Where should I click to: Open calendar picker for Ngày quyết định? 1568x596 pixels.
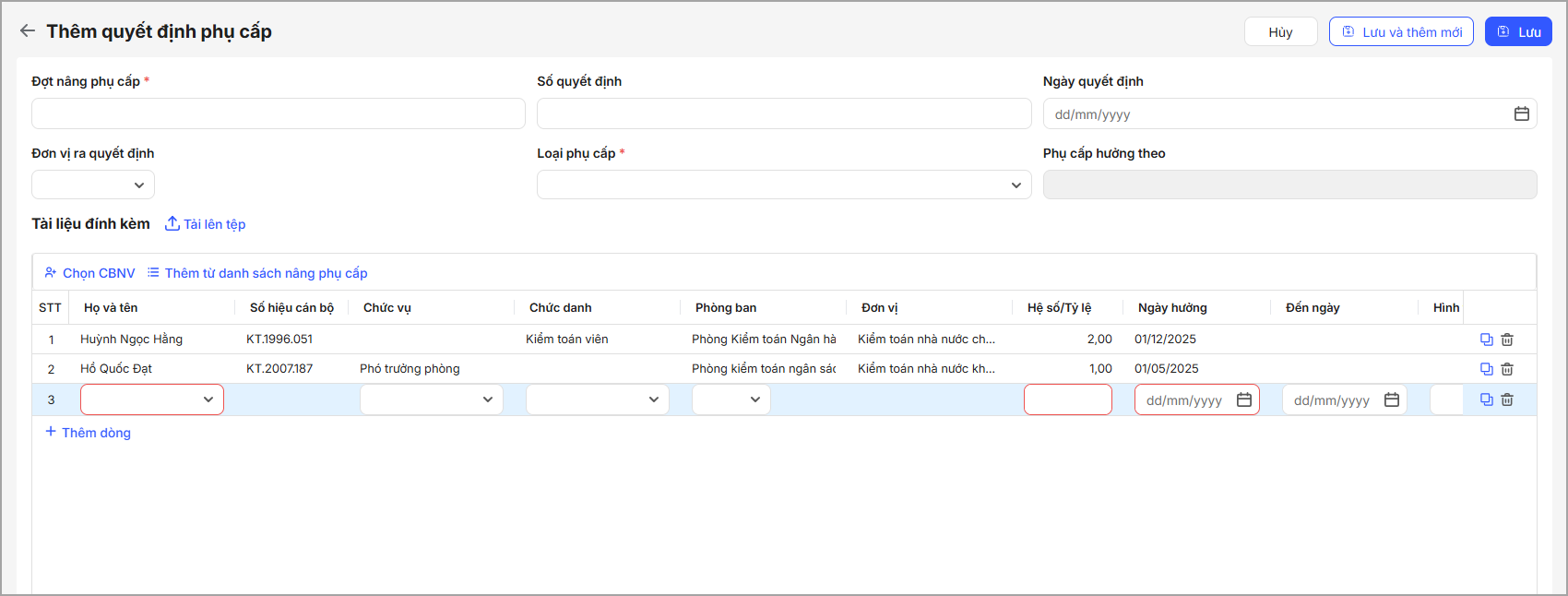tap(1521, 113)
